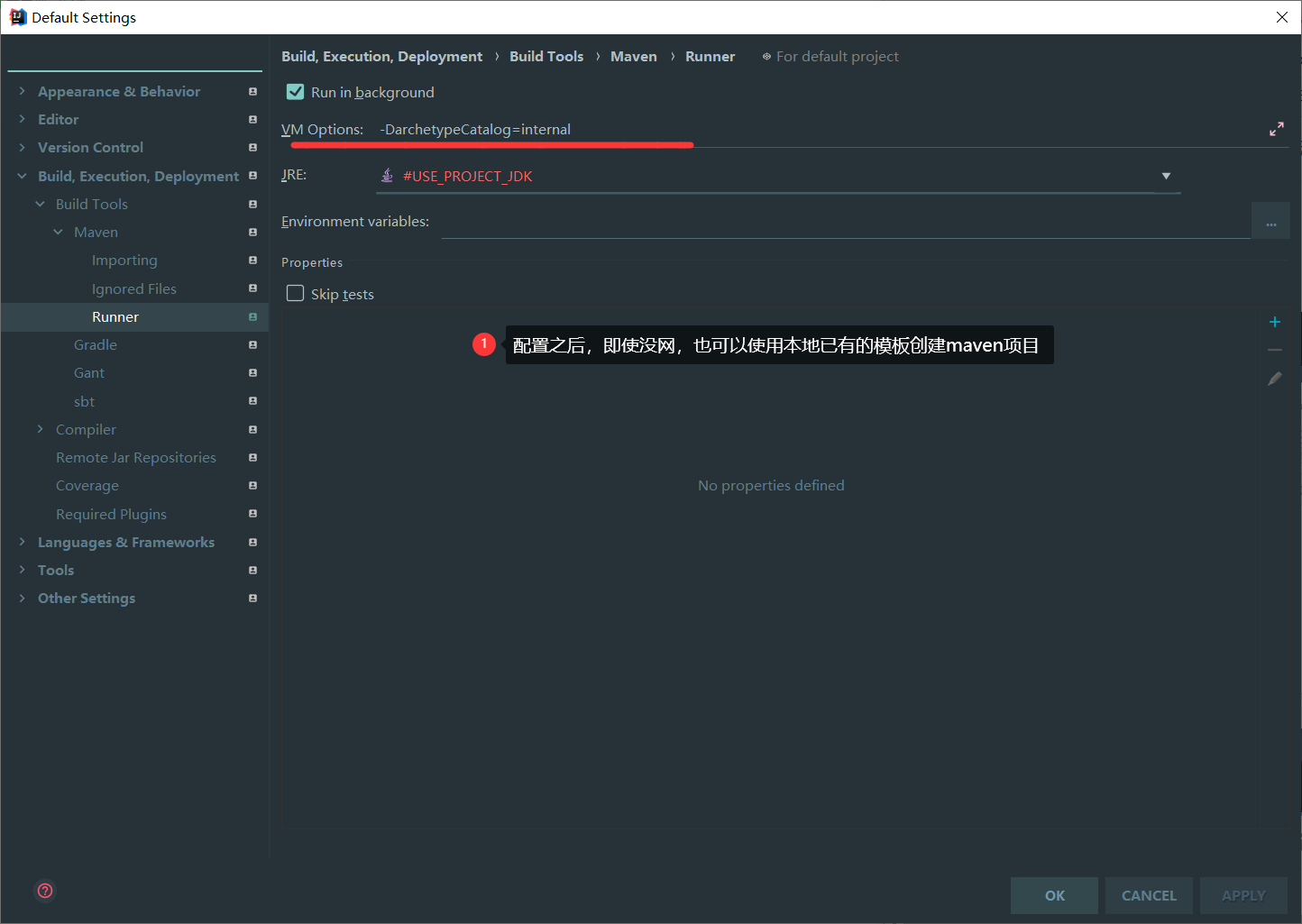Viewport: 1302px width, 924px height.
Task: Open Gant settings
Action: (89, 373)
